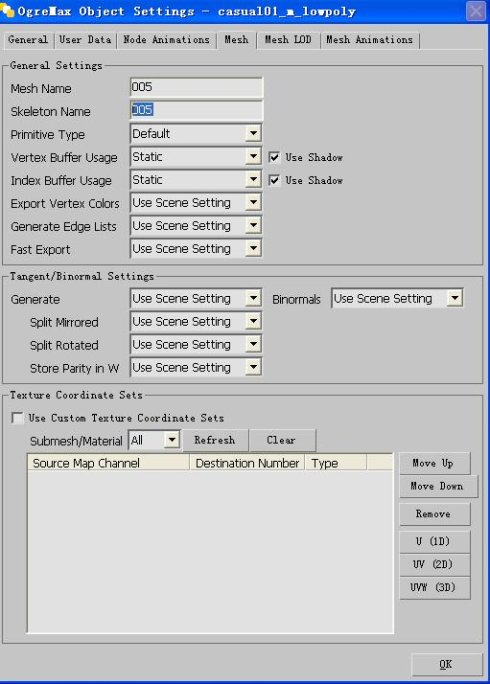The width and height of the screenshot is (490, 684).
Task: Open the Binormals dropdown
Action: (x=397, y=299)
